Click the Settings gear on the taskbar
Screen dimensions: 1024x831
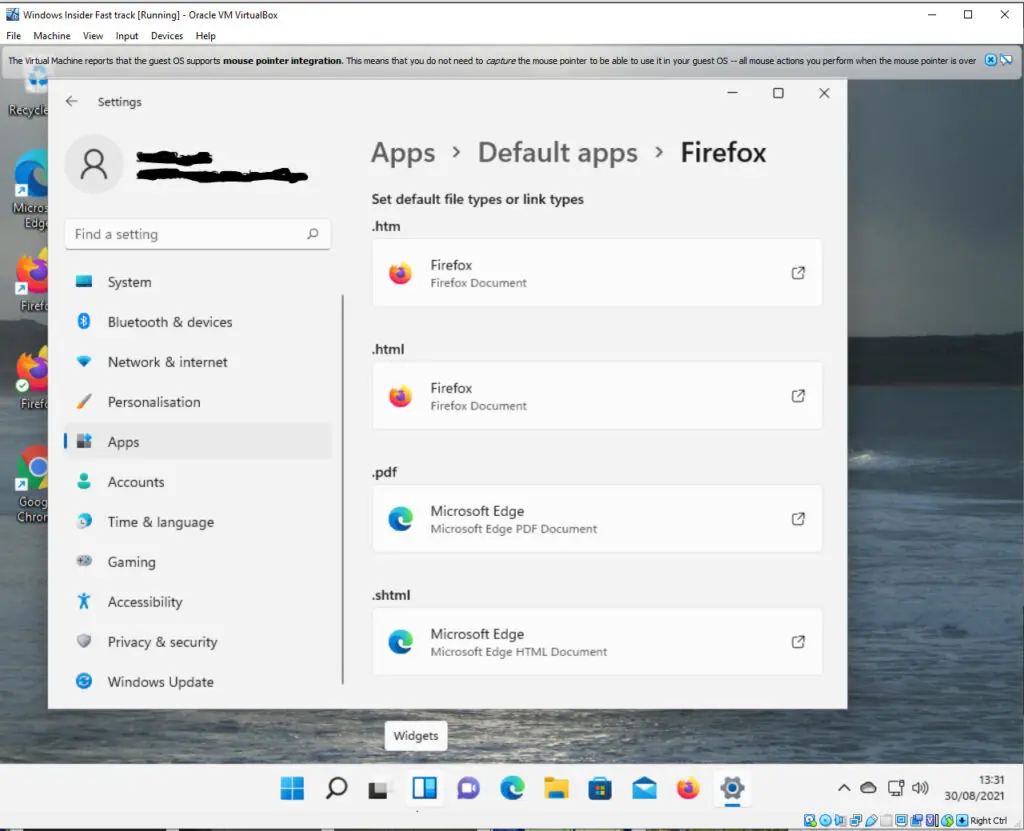pos(732,789)
